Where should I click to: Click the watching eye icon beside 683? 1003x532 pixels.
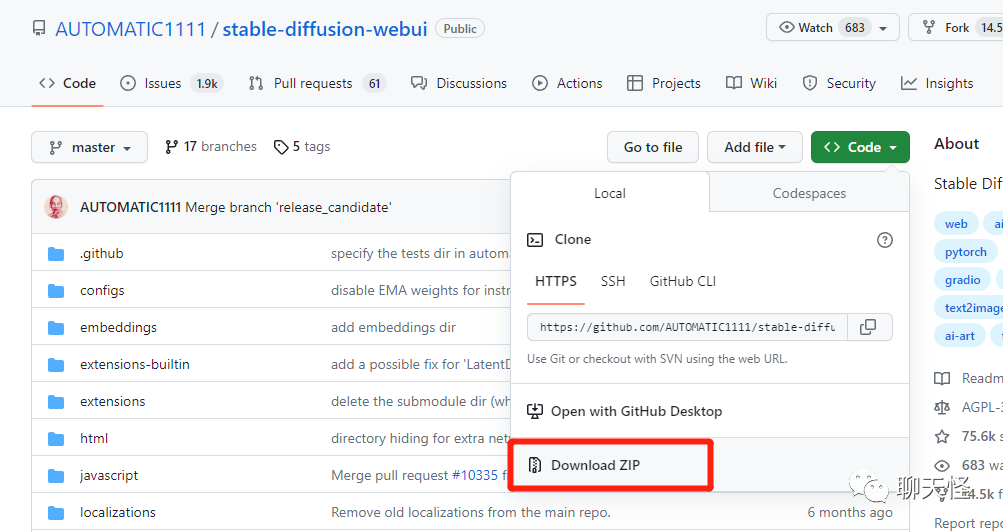[x=942, y=466]
